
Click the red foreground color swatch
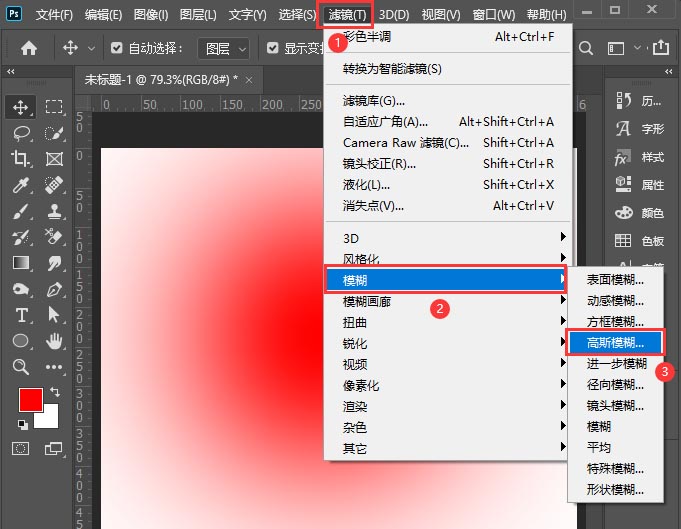click(x=30, y=400)
